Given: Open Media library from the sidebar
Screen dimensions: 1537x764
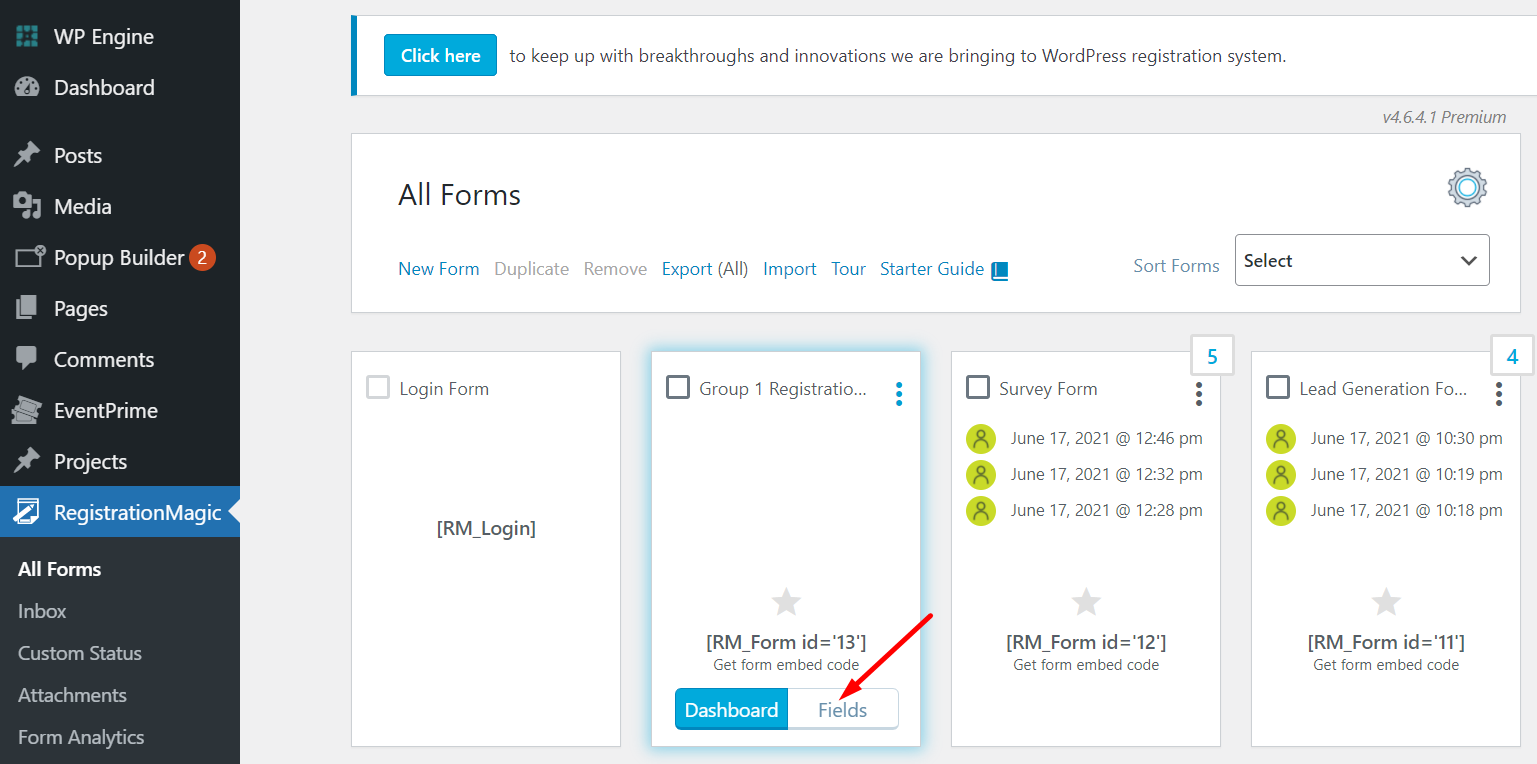Looking at the screenshot, I should pyautogui.click(x=84, y=206).
